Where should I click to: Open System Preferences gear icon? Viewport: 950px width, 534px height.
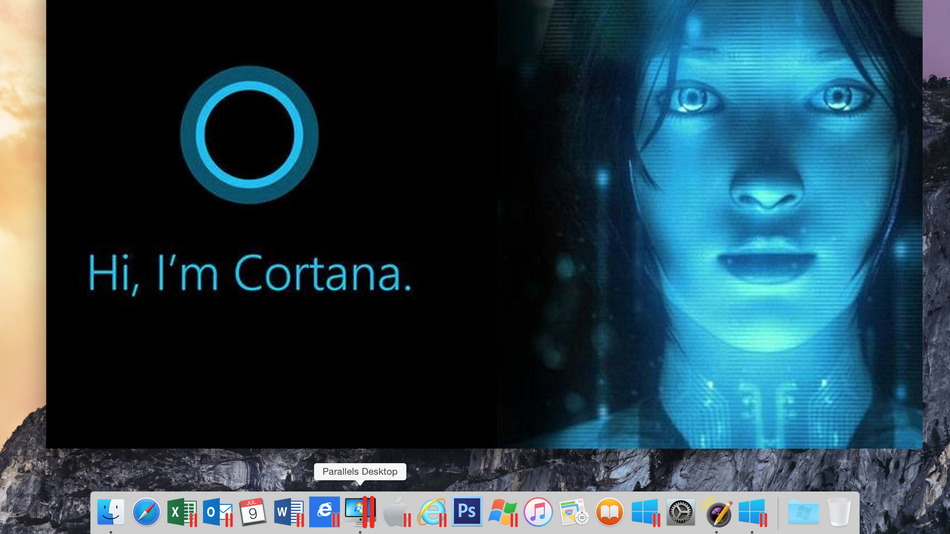pyautogui.click(x=681, y=512)
